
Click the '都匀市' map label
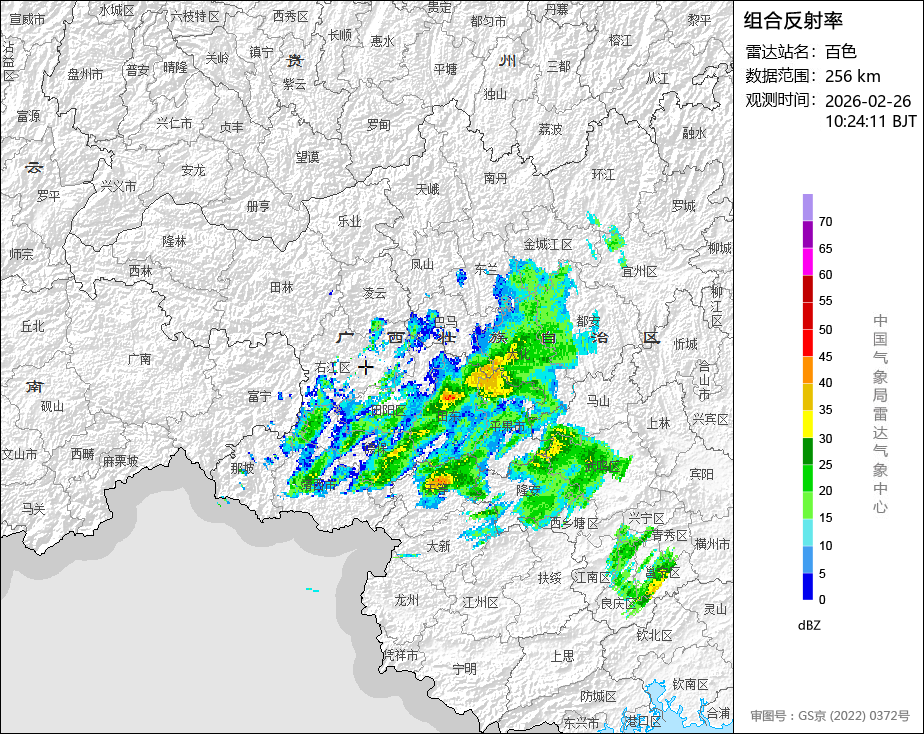(x=488, y=21)
